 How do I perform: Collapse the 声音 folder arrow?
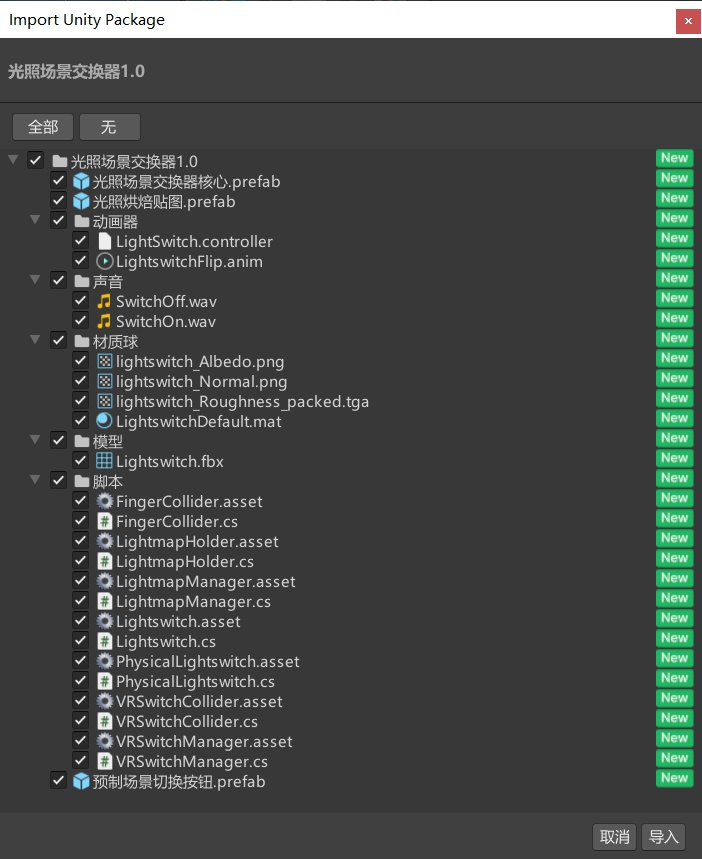click(x=35, y=280)
